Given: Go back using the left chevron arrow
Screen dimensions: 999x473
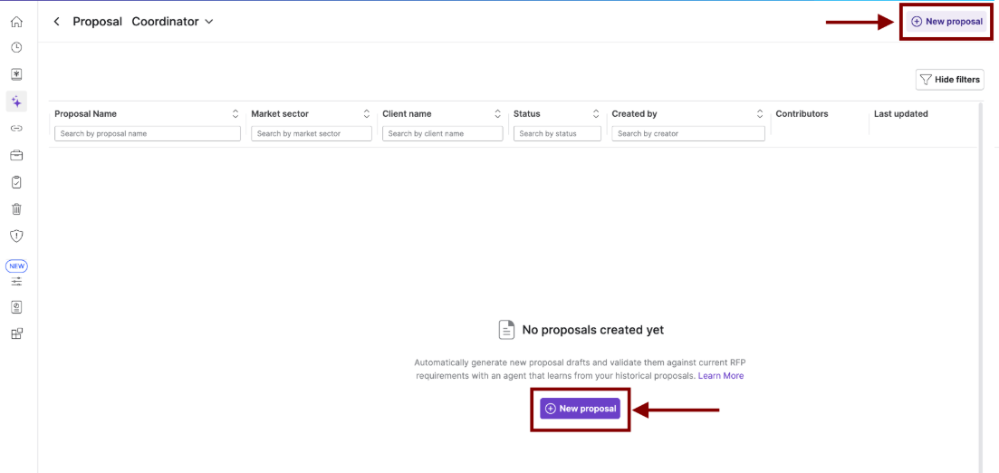Looking at the screenshot, I should point(57,22).
